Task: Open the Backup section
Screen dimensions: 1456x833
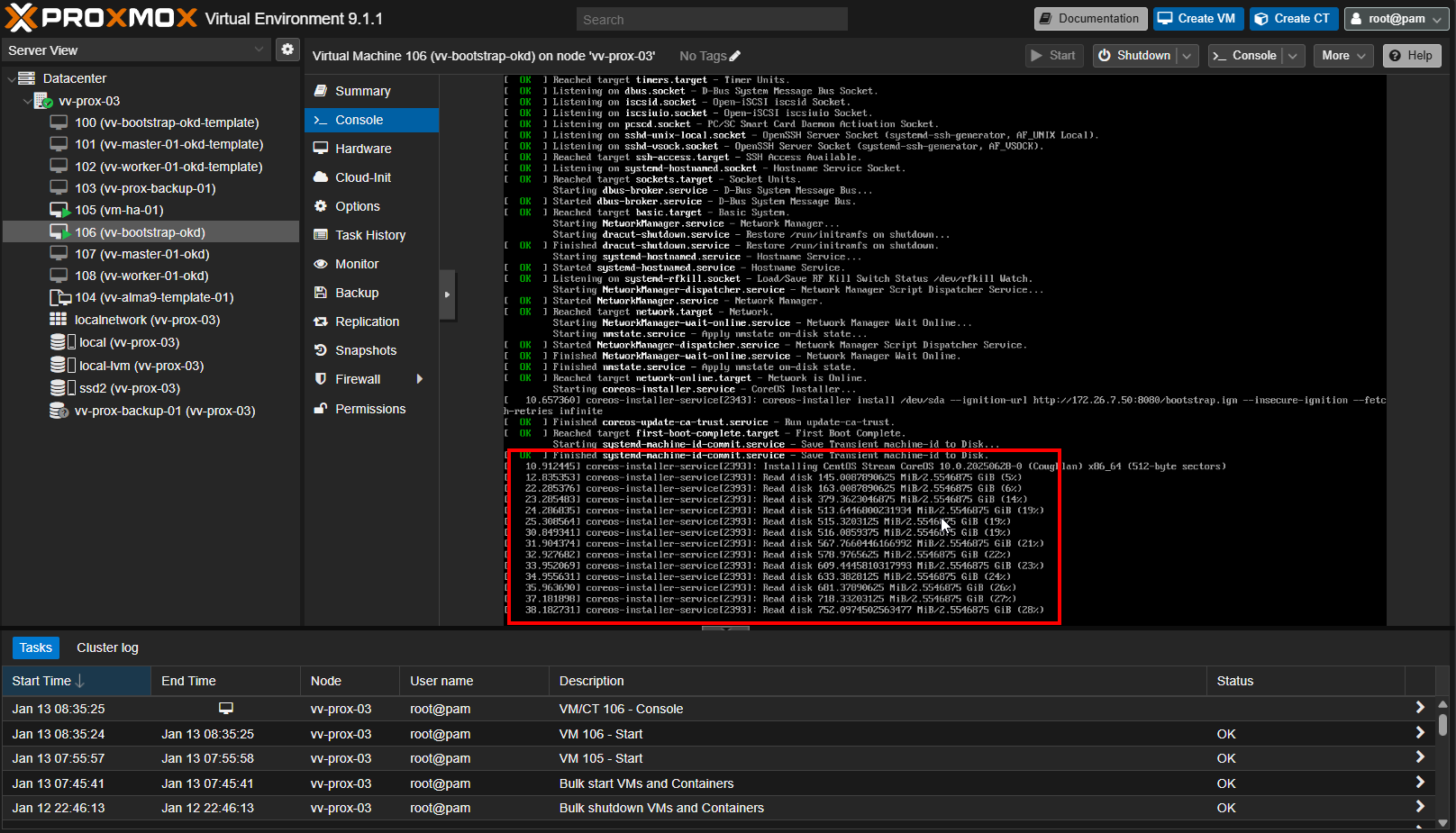Action: click(356, 293)
